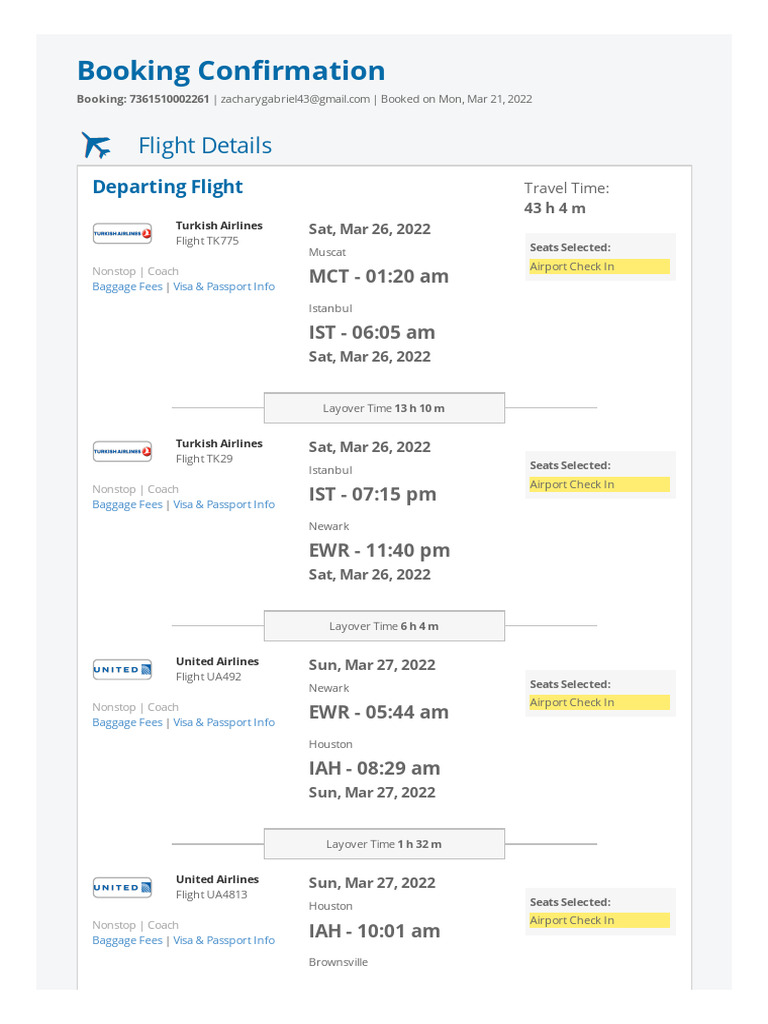This screenshot has width=768, height=1024.
Task: Click the Turkish Airlines logo for flight TK29
Action: 122,451
